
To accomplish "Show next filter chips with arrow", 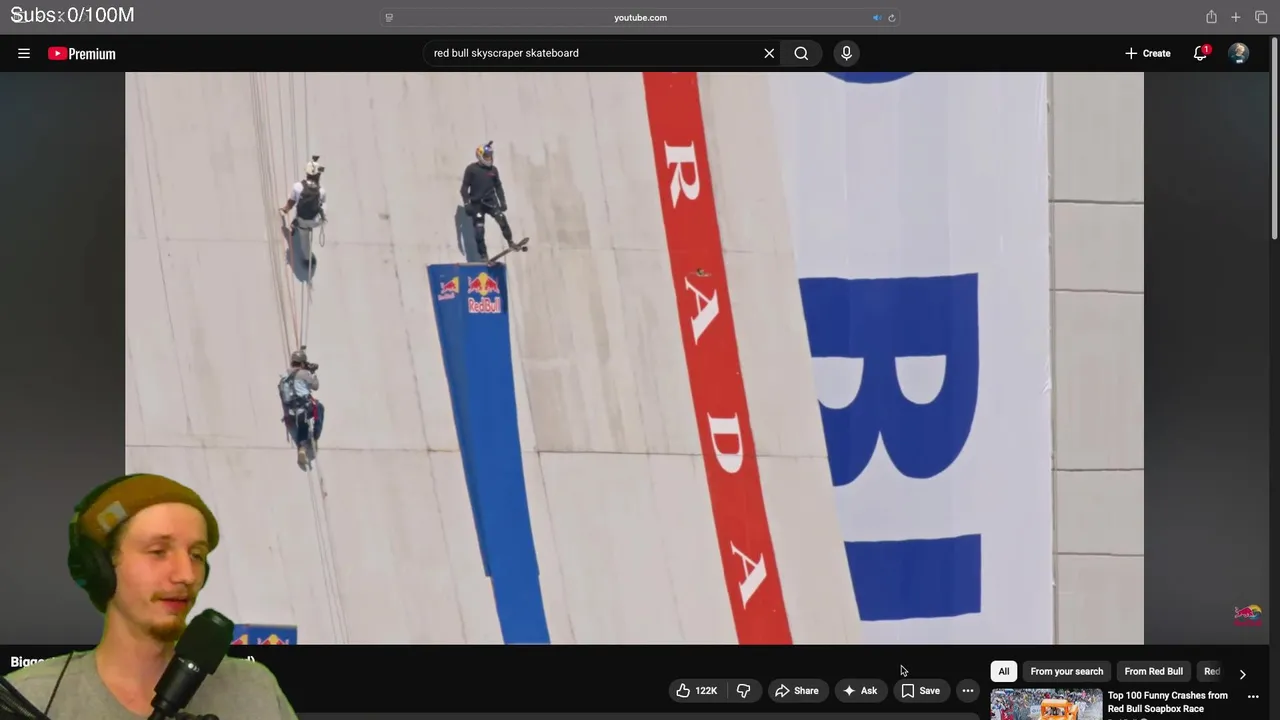I will pos(1242,674).
